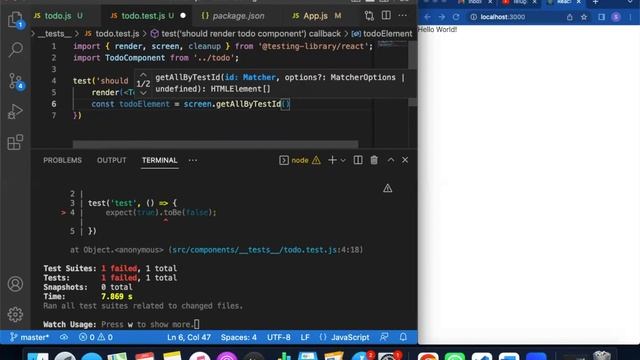Open the Manage gear icon
Screen dimensions: 640x360
15,314
